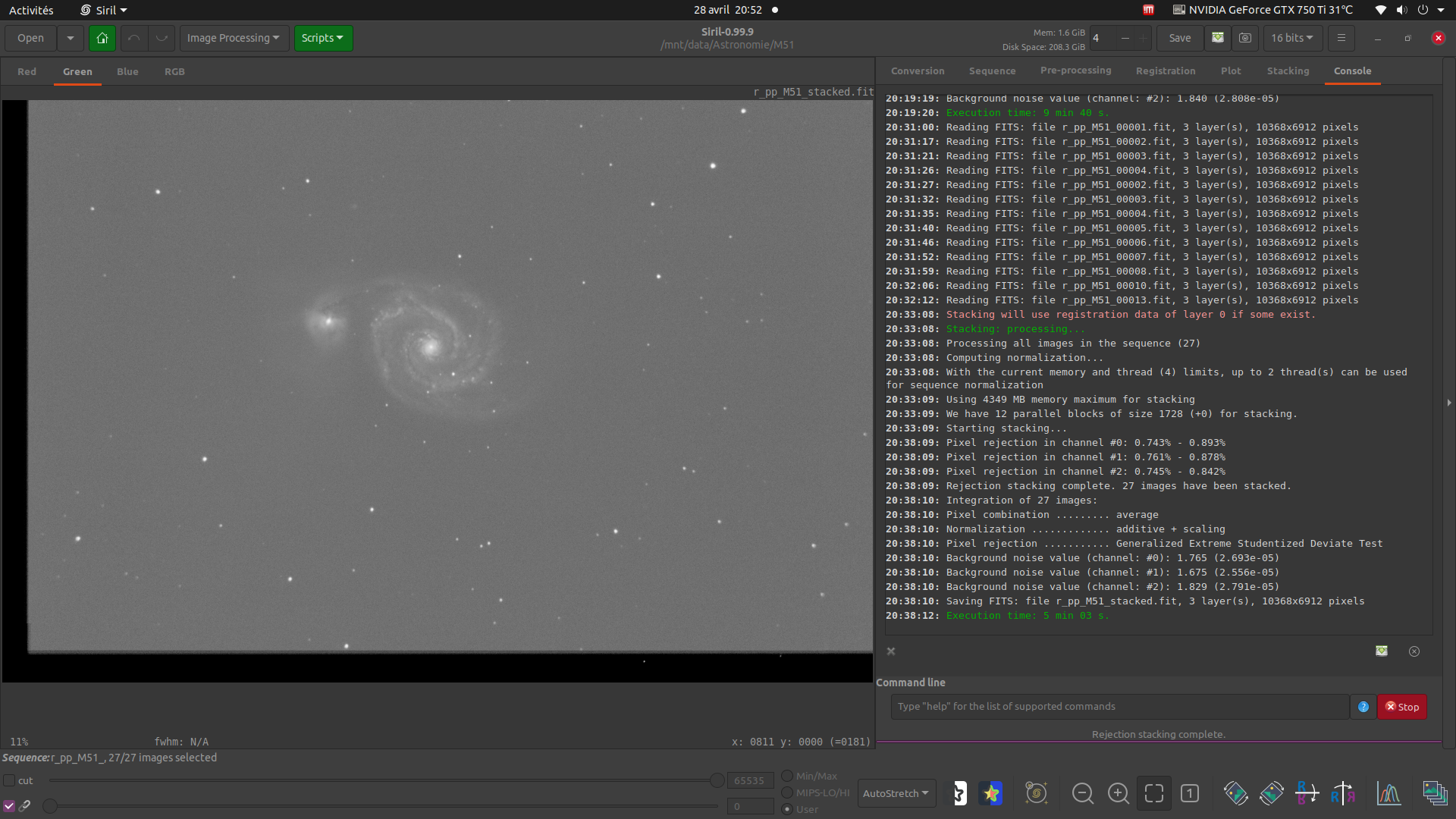Click the zoom to fit icon
1456x819 pixels.
[1153, 793]
